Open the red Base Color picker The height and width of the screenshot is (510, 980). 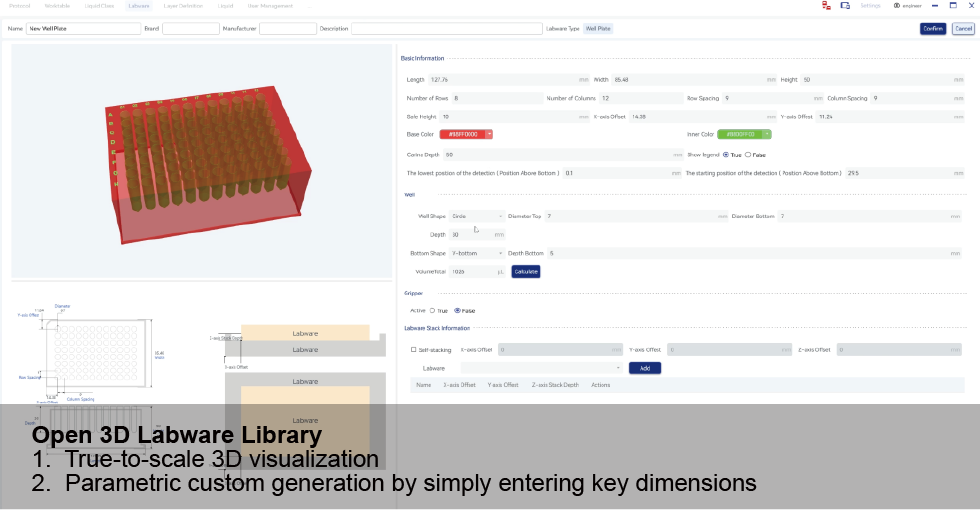point(466,134)
